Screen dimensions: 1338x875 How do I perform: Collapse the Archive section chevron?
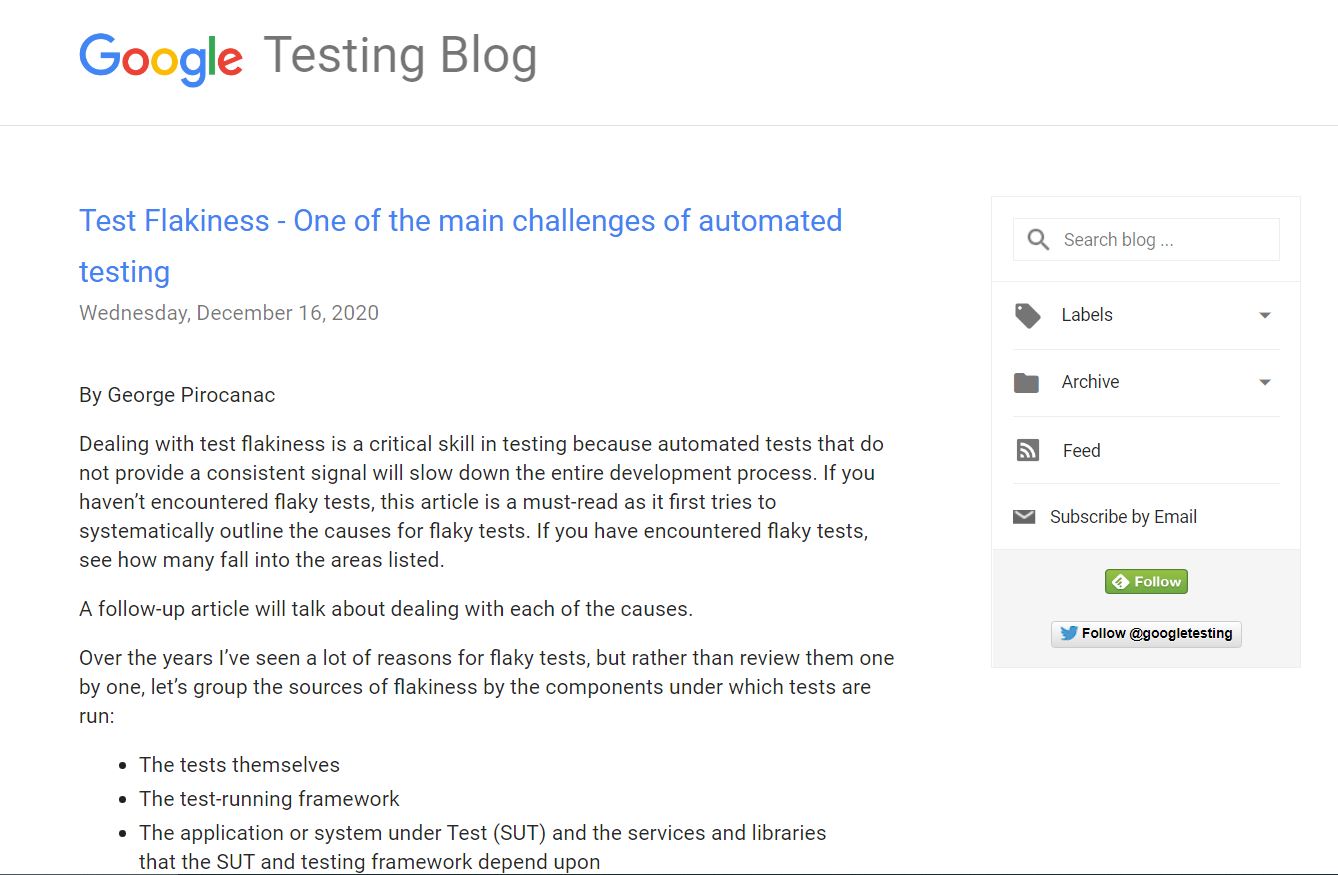1265,382
